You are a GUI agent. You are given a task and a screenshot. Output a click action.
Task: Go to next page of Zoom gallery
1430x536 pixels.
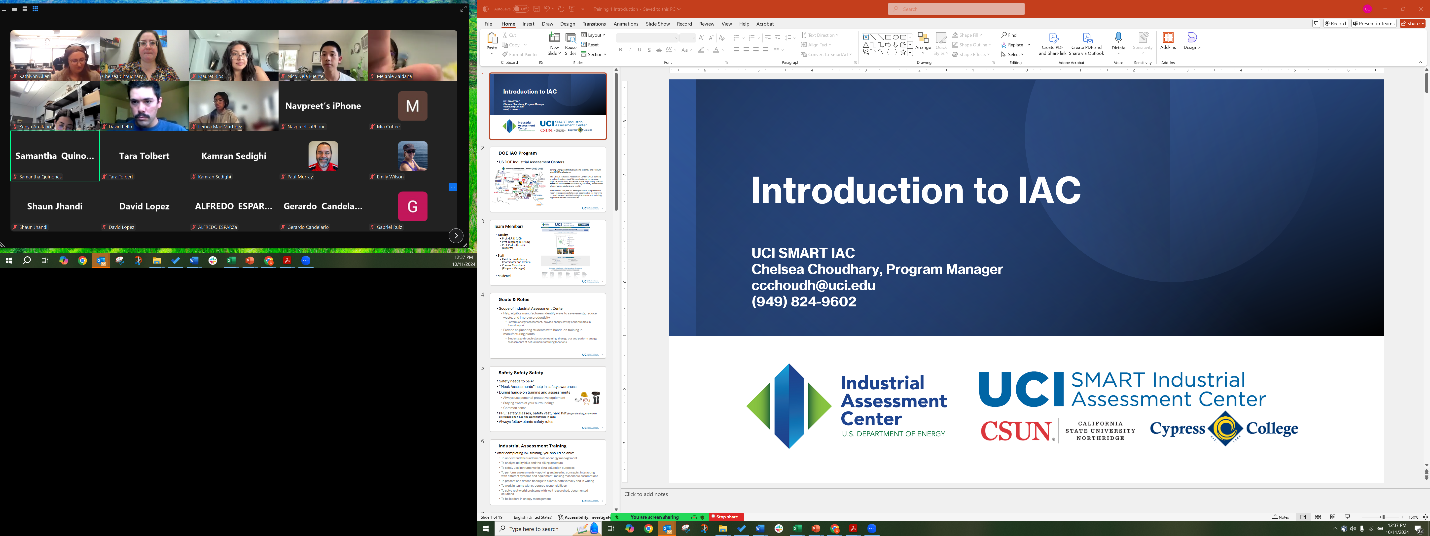pos(456,235)
